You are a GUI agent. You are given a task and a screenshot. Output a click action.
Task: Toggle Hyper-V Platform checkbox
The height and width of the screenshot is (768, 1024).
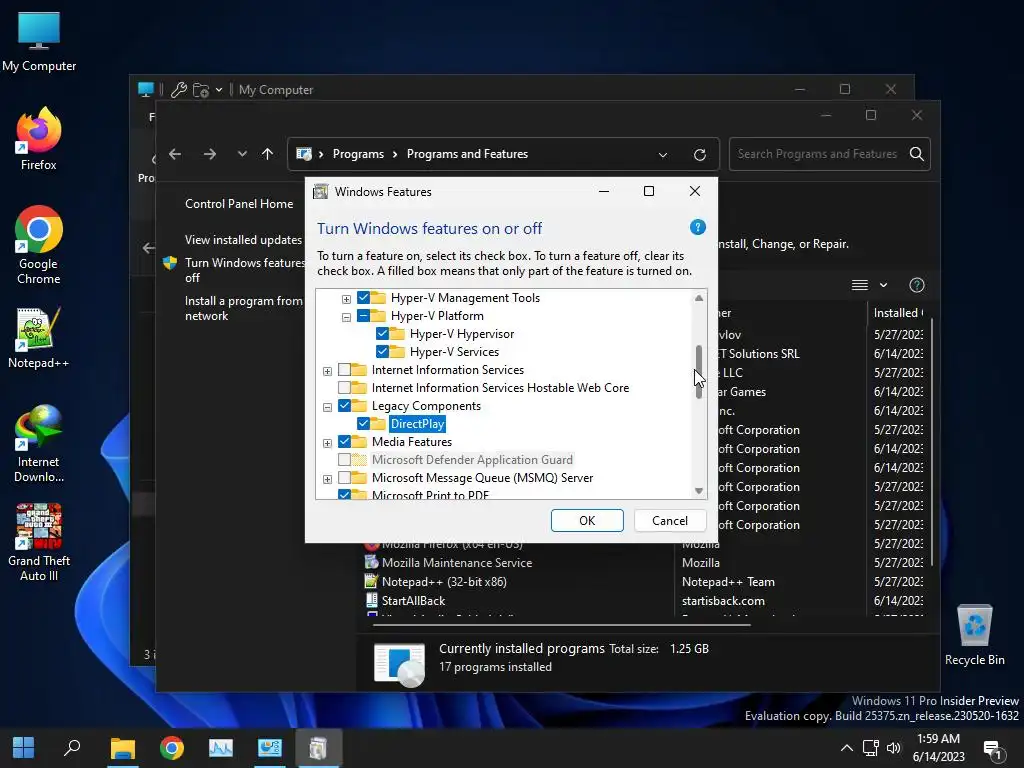(364, 316)
